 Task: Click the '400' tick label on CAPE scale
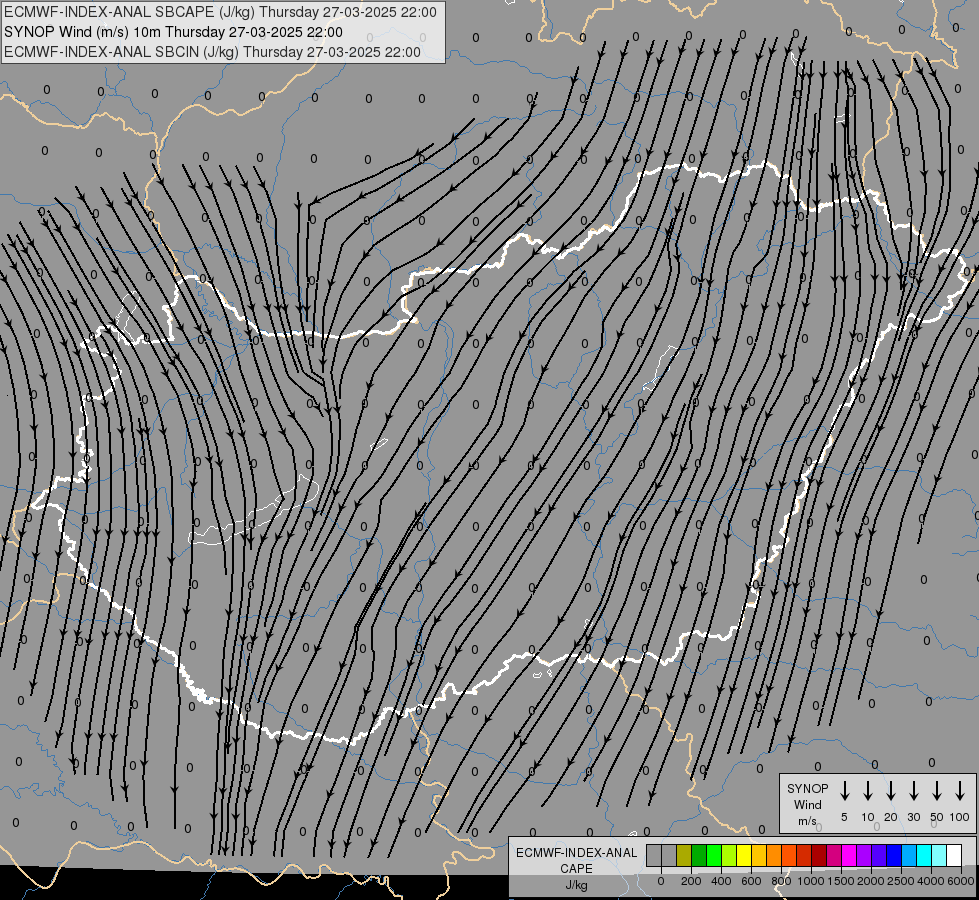tap(721, 881)
